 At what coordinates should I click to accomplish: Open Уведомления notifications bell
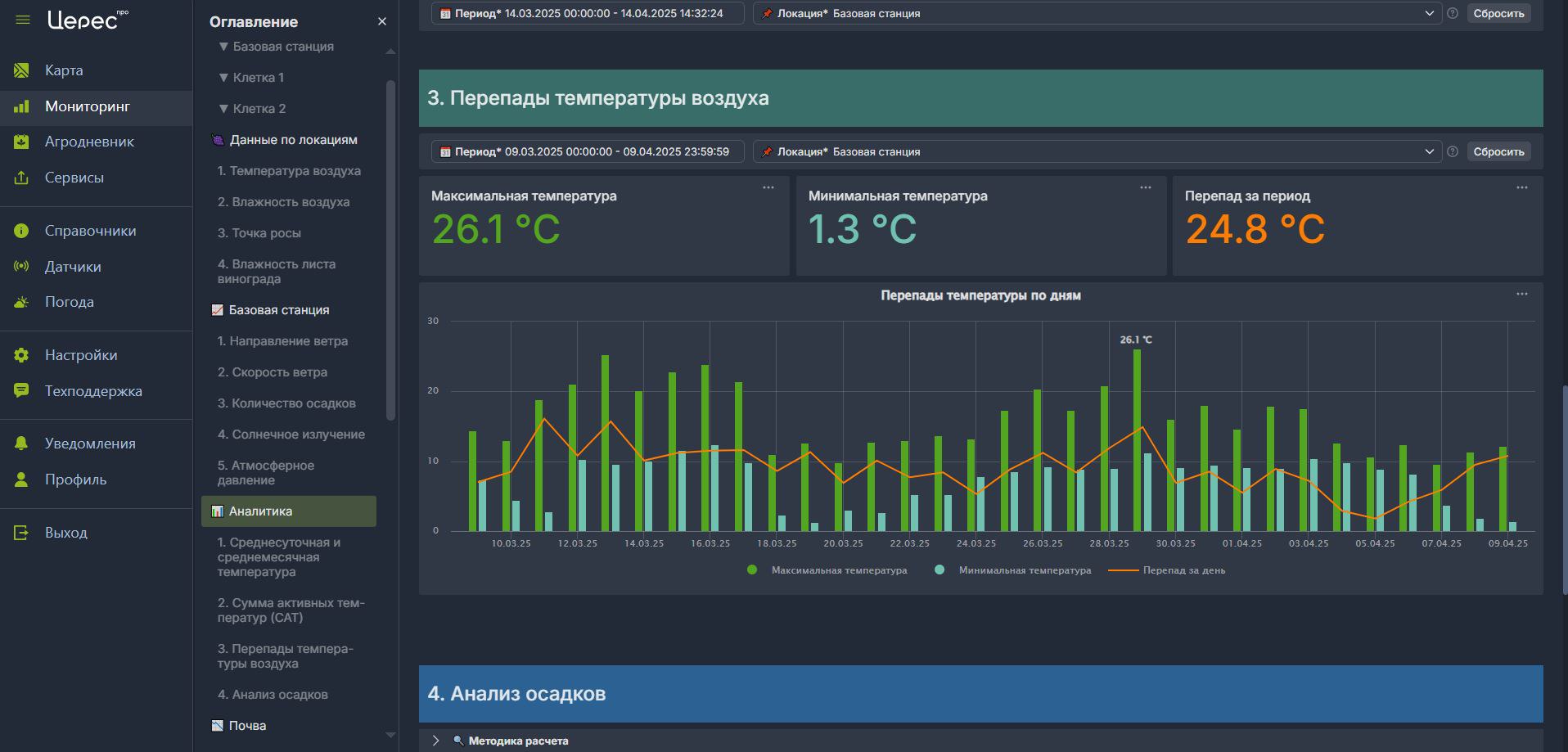22,444
